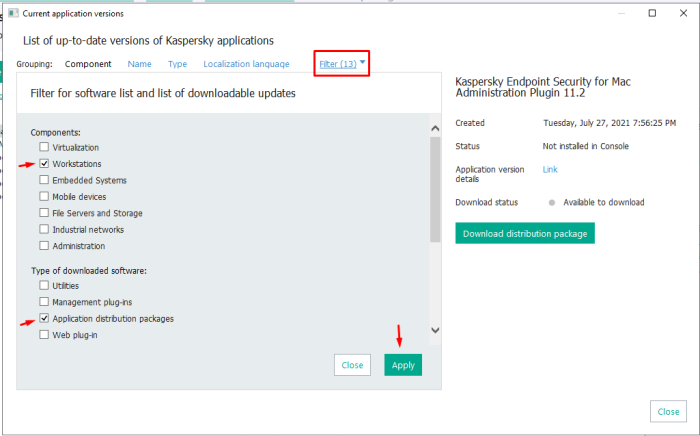Enable the Management plug-ins checkbox
Screen dimensions: 700x436
tap(44, 302)
